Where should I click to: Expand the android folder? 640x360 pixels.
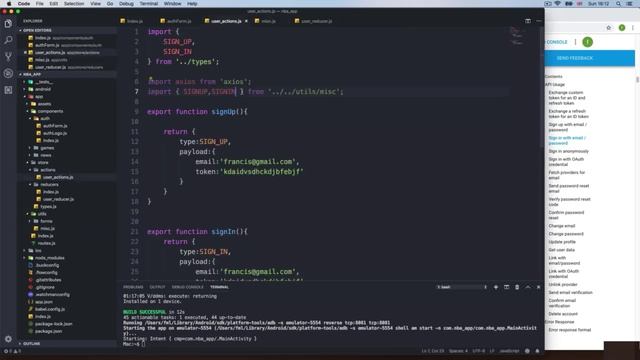[x=43, y=89]
